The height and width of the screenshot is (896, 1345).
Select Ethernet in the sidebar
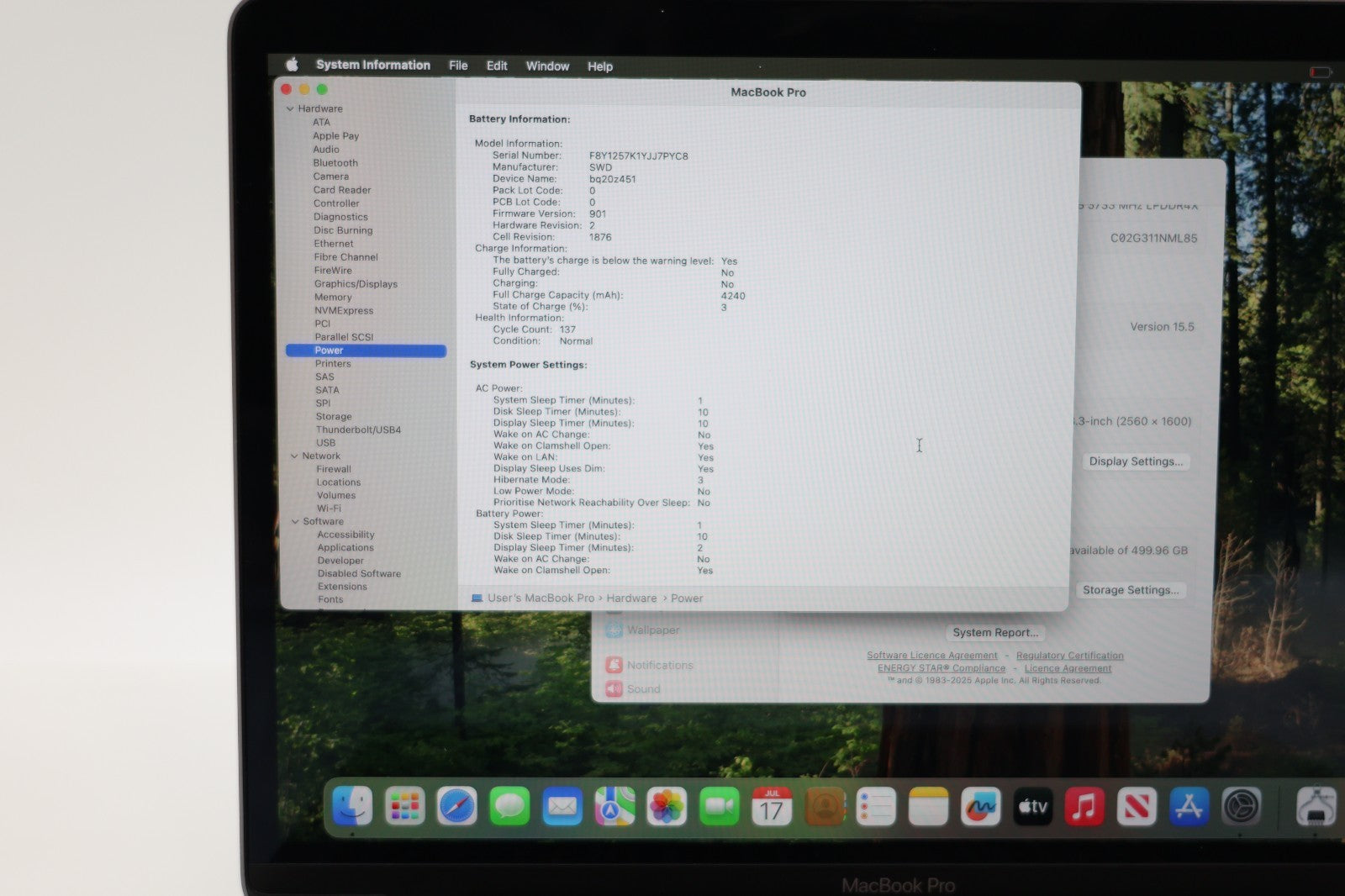pyautogui.click(x=334, y=244)
